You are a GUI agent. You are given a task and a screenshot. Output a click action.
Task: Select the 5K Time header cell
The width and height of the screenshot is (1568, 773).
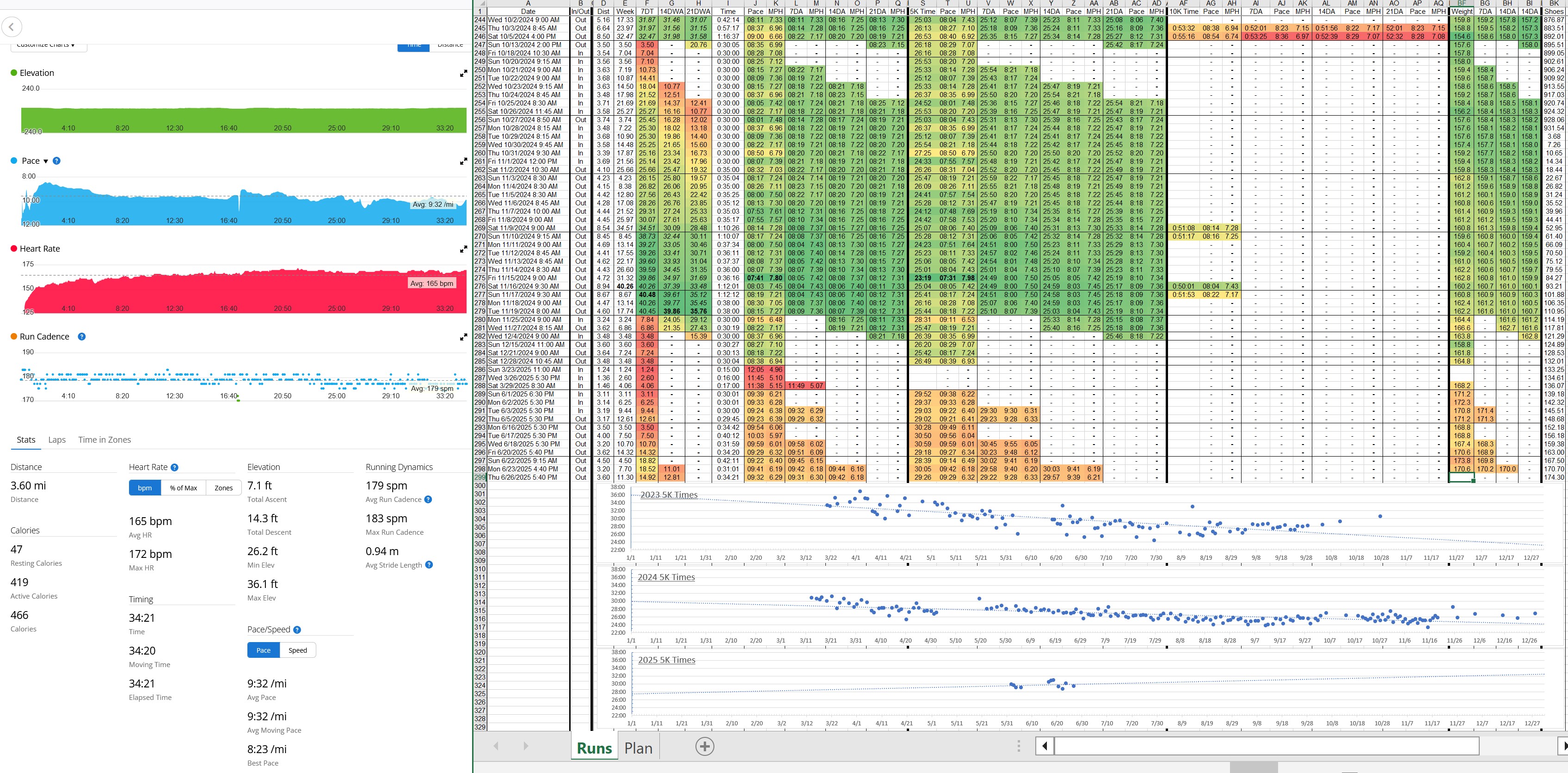coord(923,12)
